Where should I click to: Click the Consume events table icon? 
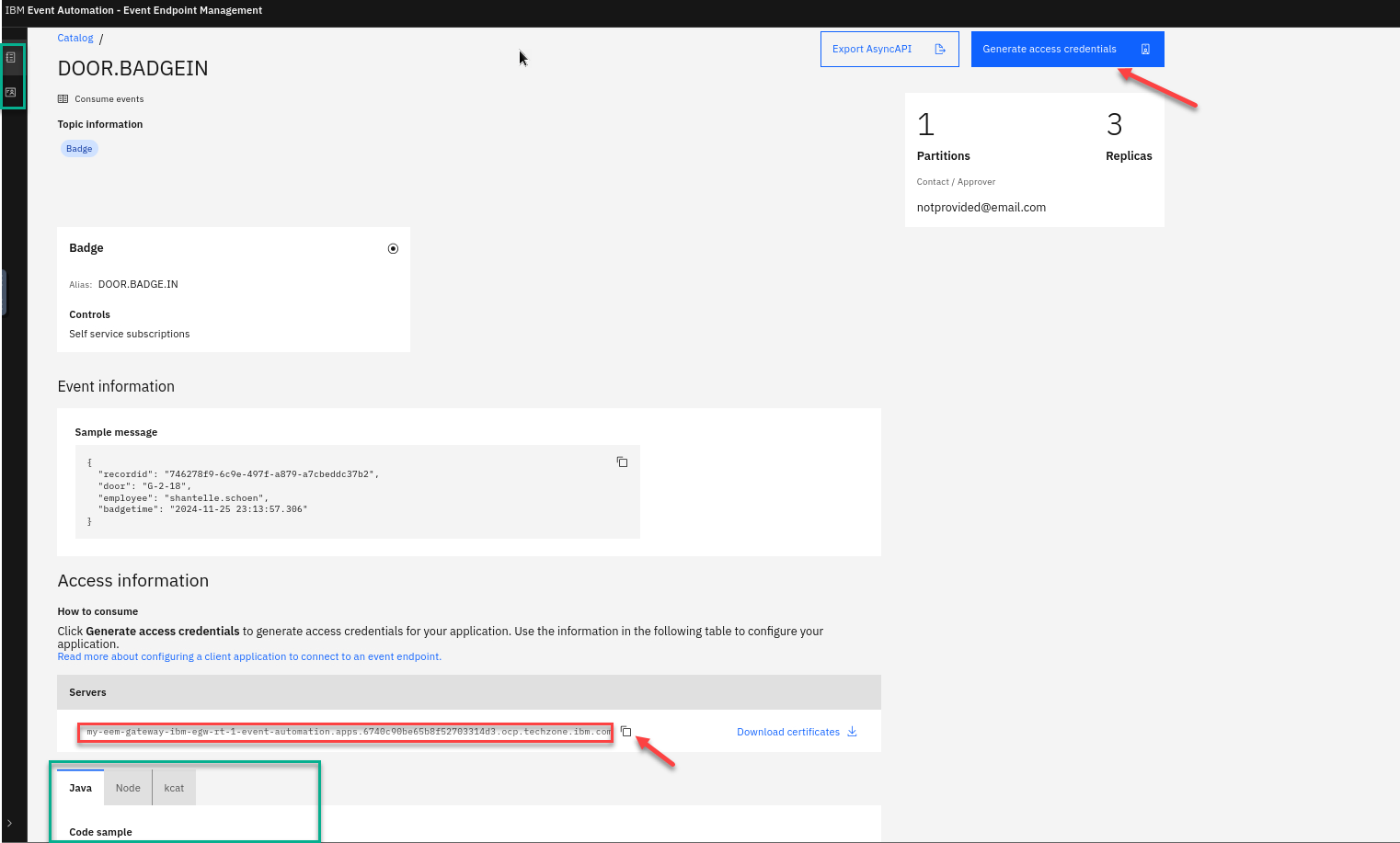63,99
